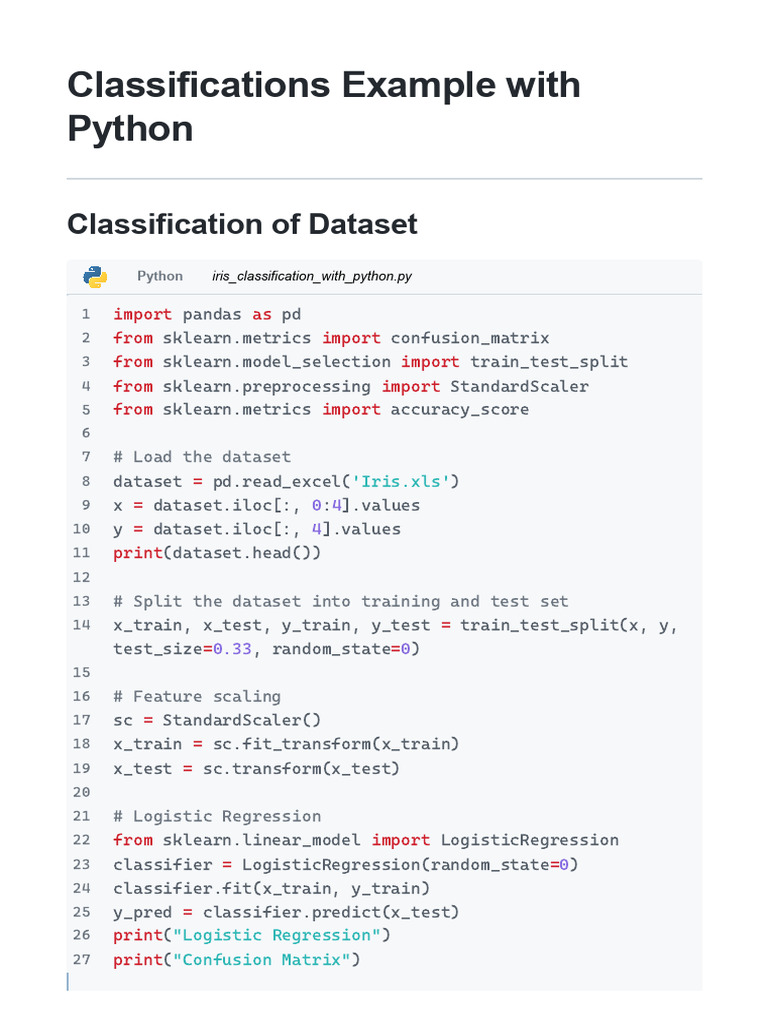Click the Classification of Dataset heading
The width and height of the screenshot is (768, 1024).
tap(242, 224)
